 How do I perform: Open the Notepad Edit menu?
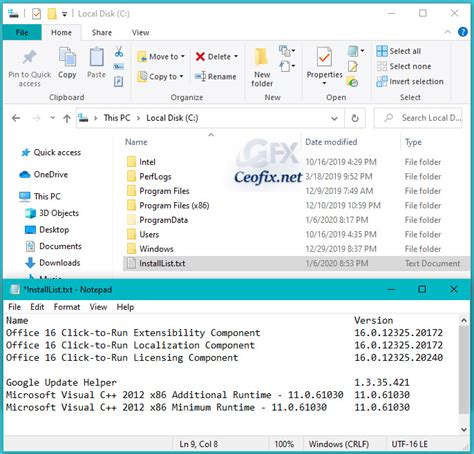(x=37, y=307)
